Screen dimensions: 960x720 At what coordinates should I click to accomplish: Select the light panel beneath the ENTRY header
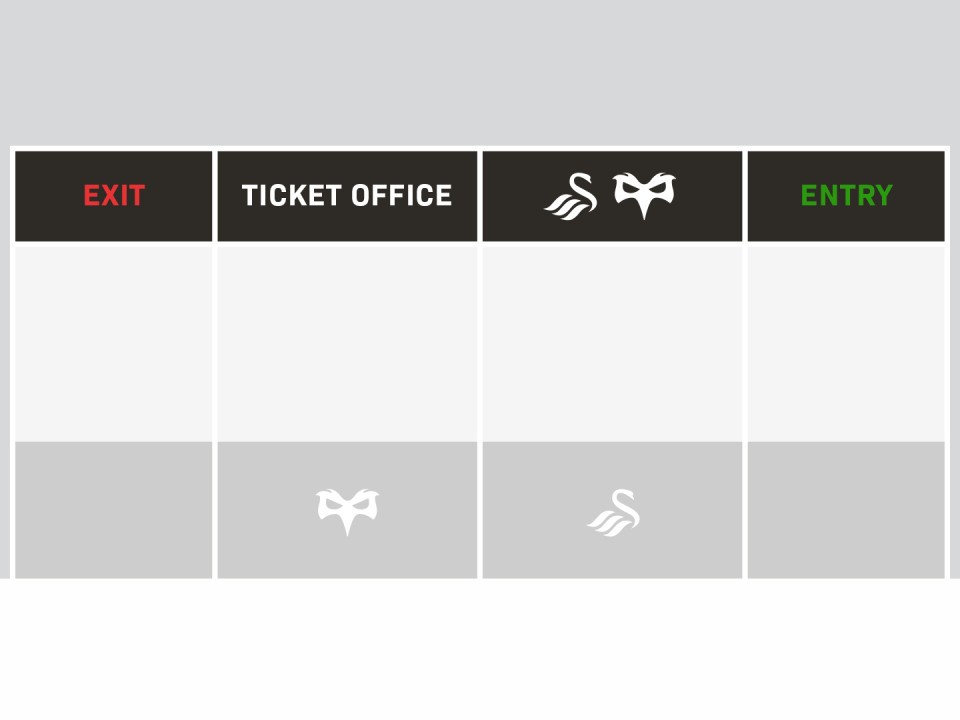click(846, 340)
